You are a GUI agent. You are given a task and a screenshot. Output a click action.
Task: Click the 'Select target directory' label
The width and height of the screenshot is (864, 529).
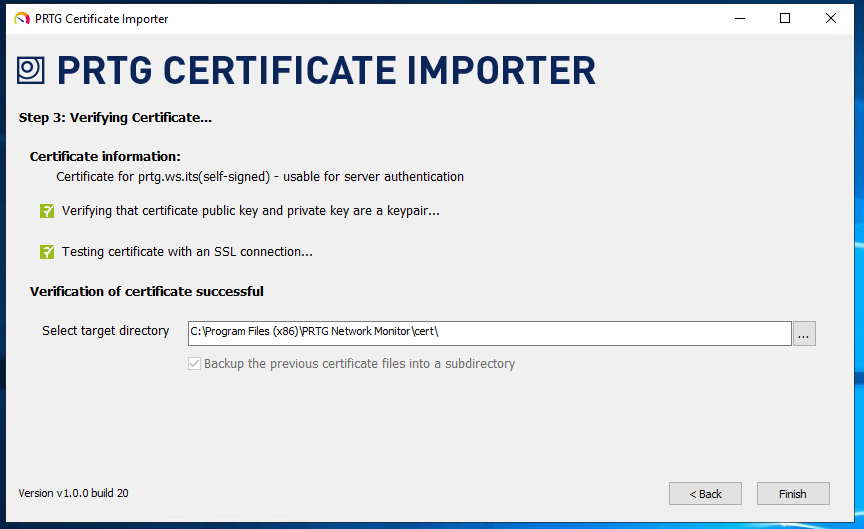[105, 331]
